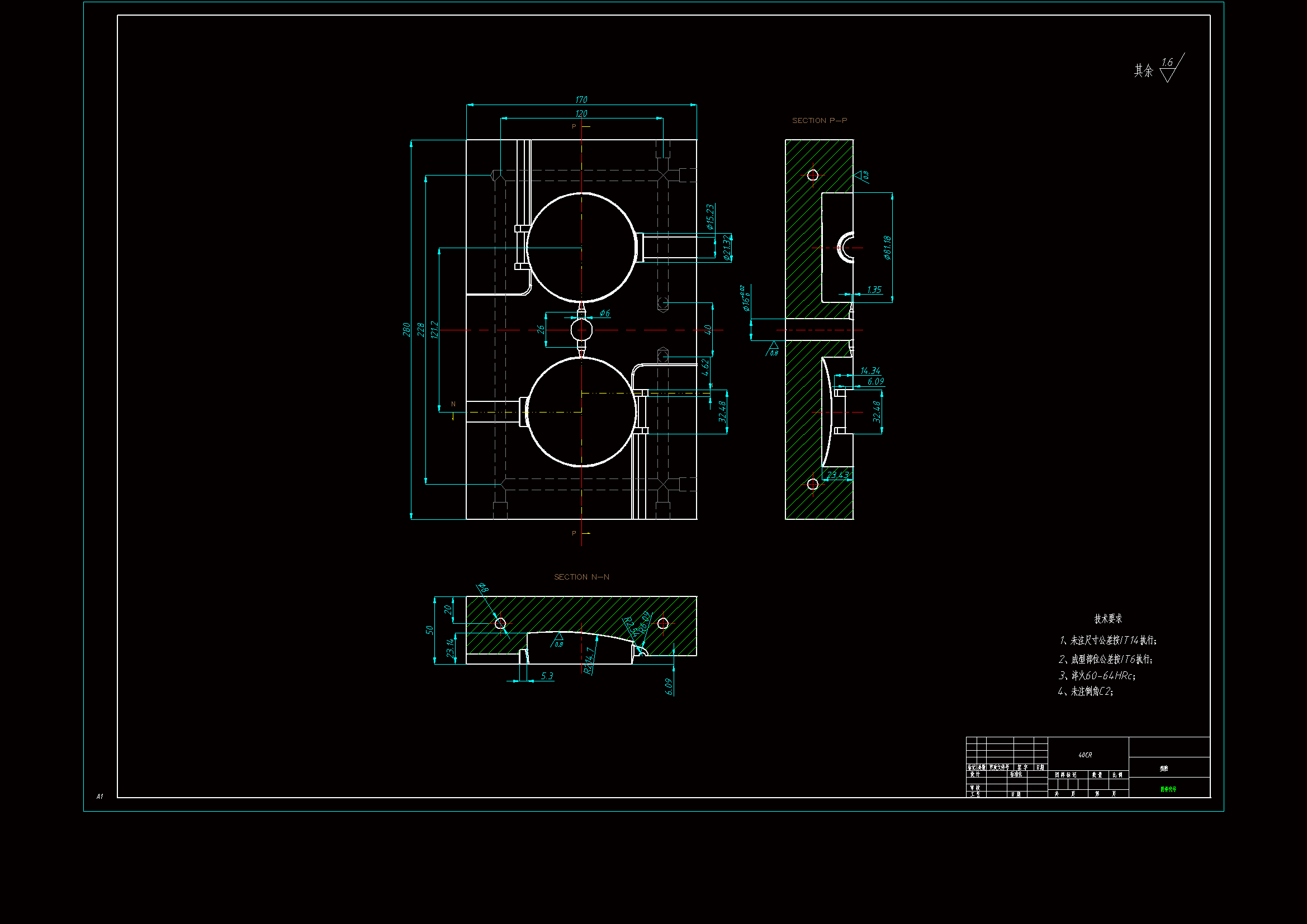Click the 0.8 roughness symbol in Section N-N
The width and height of the screenshot is (1307, 924).
pos(558,641)
